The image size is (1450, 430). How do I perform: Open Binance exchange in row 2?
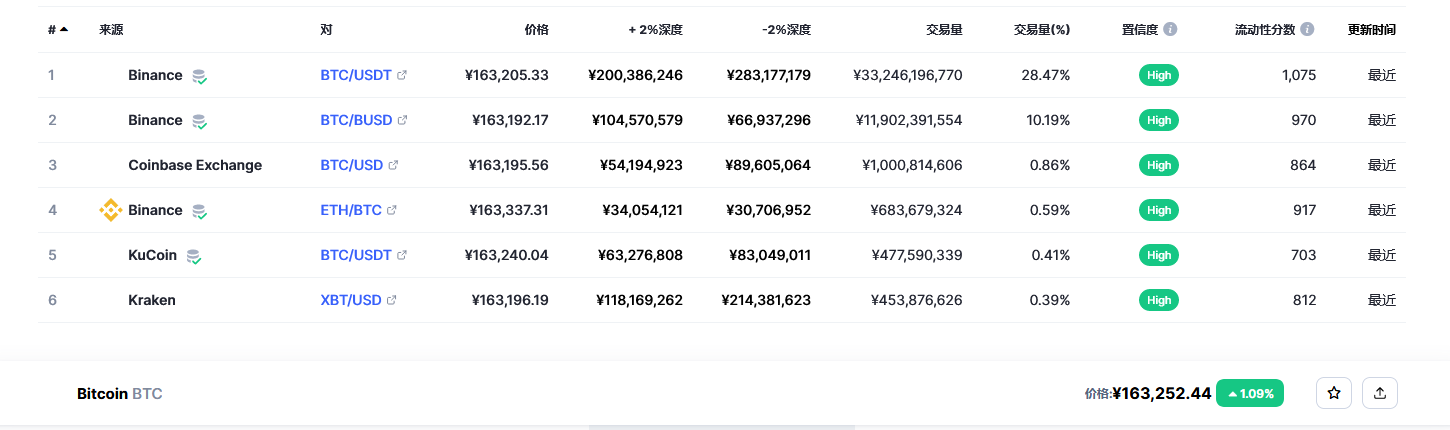[155, 120]
